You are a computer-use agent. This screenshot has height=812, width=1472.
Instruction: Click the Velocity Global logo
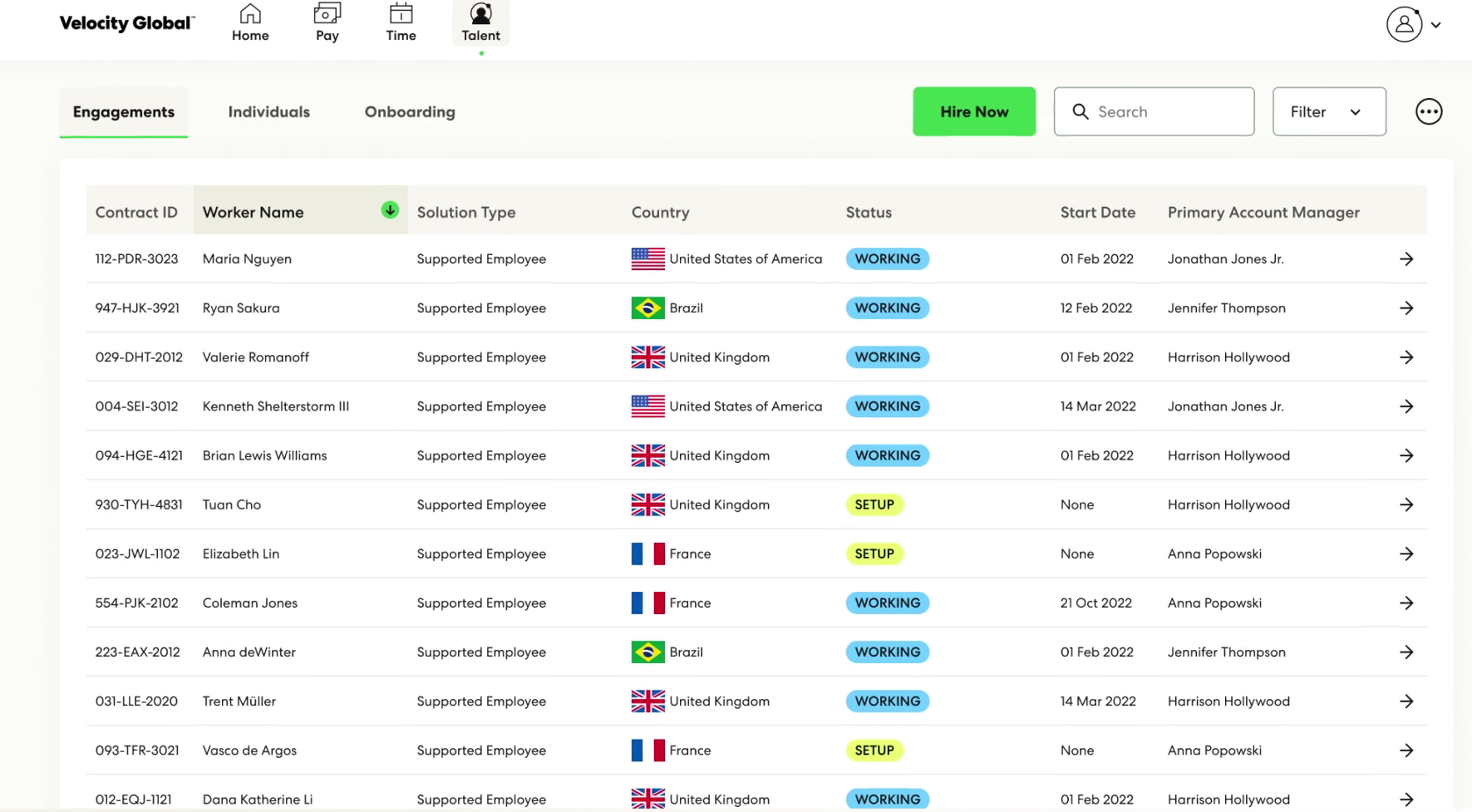point(127,23)
